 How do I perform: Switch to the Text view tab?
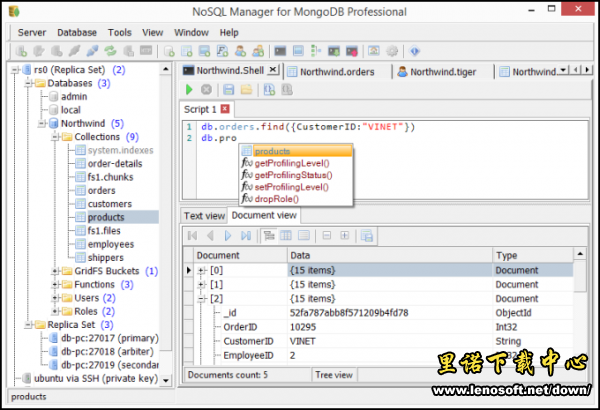point(204,216)
